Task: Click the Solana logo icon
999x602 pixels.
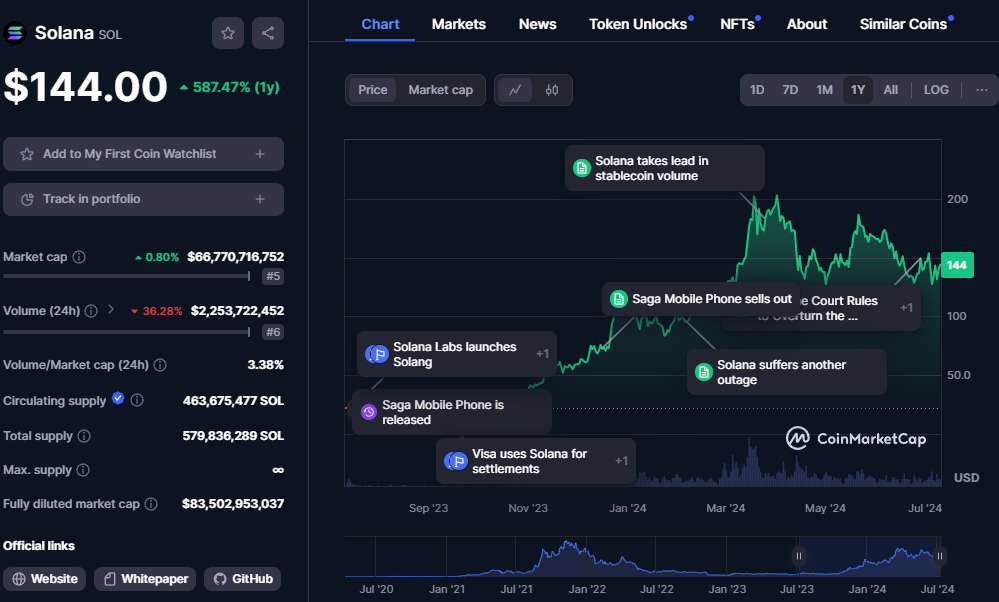Action: pyautogui.click(x=15, y=32)
